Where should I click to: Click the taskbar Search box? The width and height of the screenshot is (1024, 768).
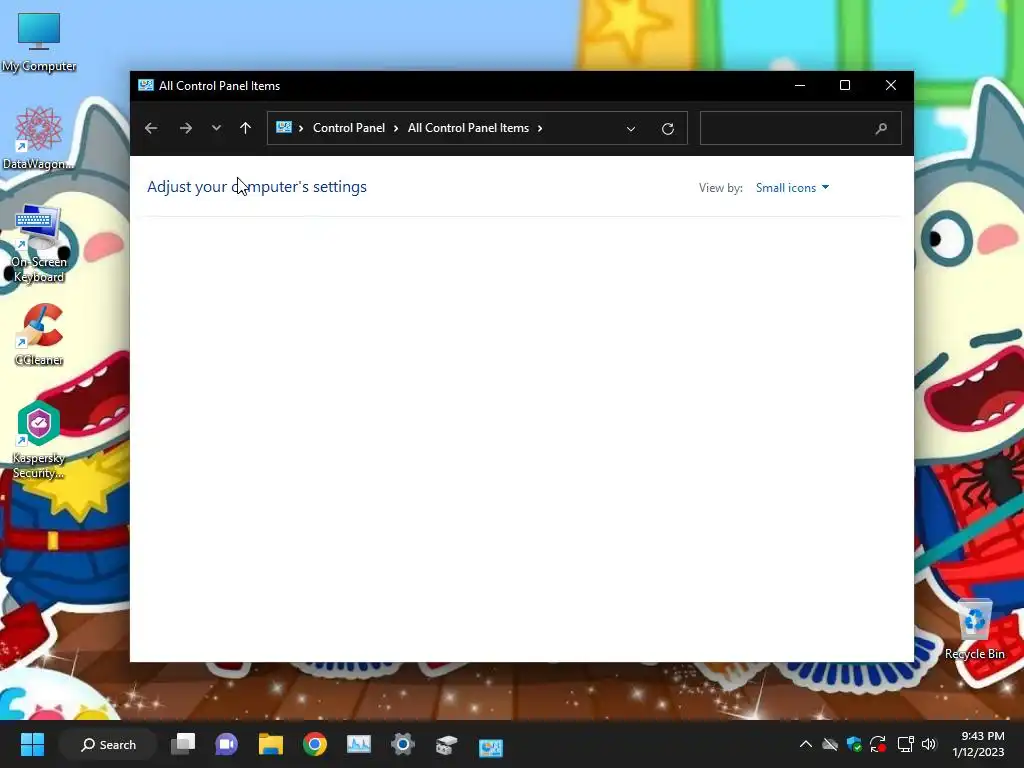pyautogui.click(x=108, y=744)
